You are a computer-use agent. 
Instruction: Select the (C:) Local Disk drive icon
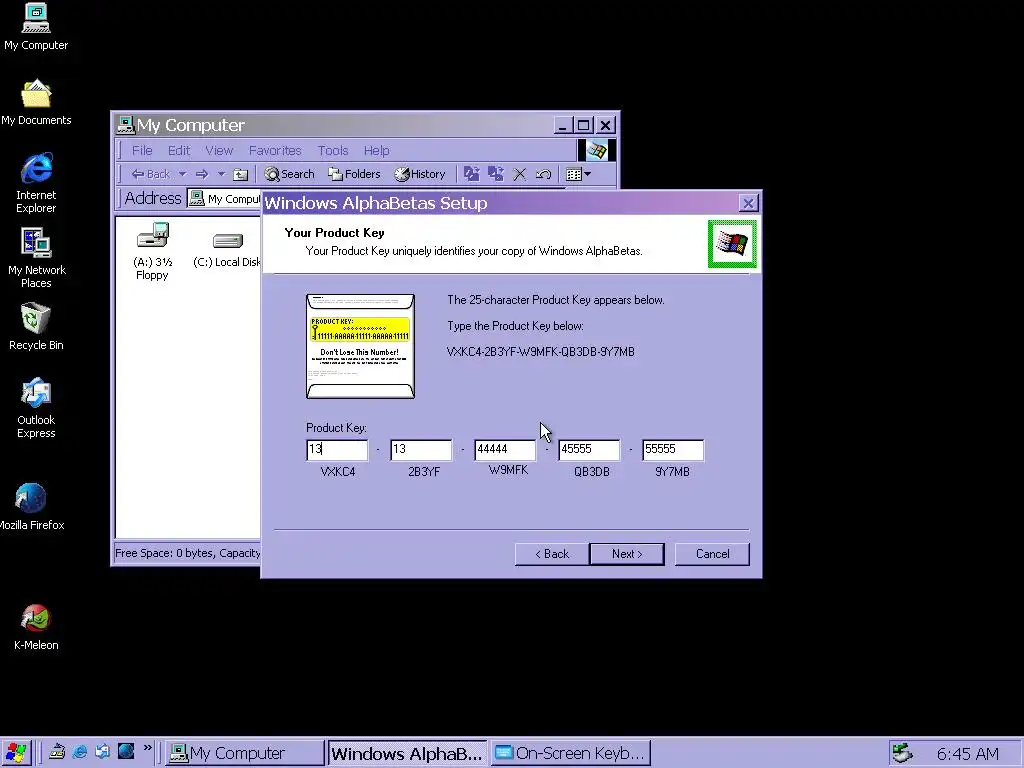pos(227,251)
